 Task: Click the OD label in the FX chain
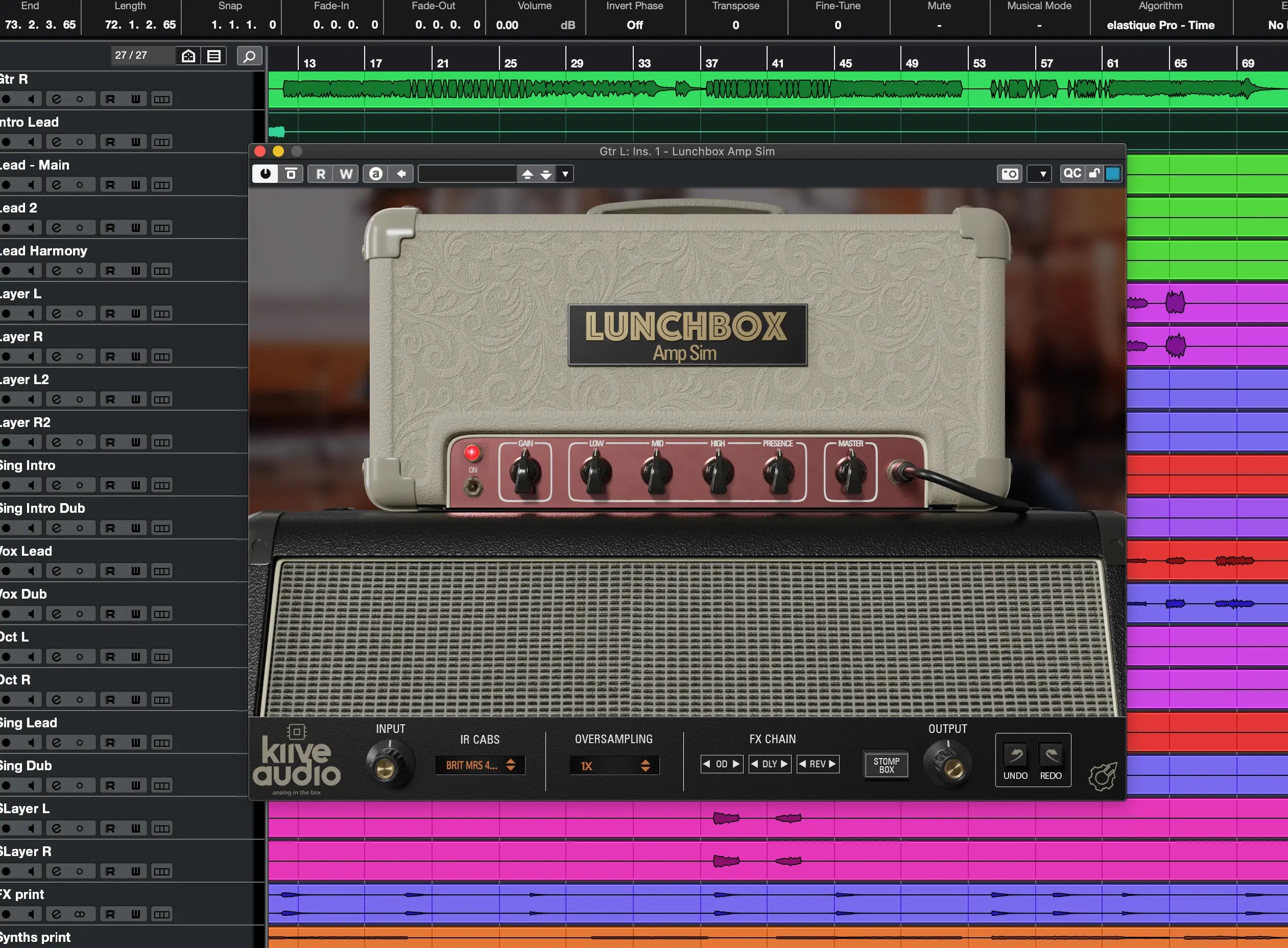point(722,764)
